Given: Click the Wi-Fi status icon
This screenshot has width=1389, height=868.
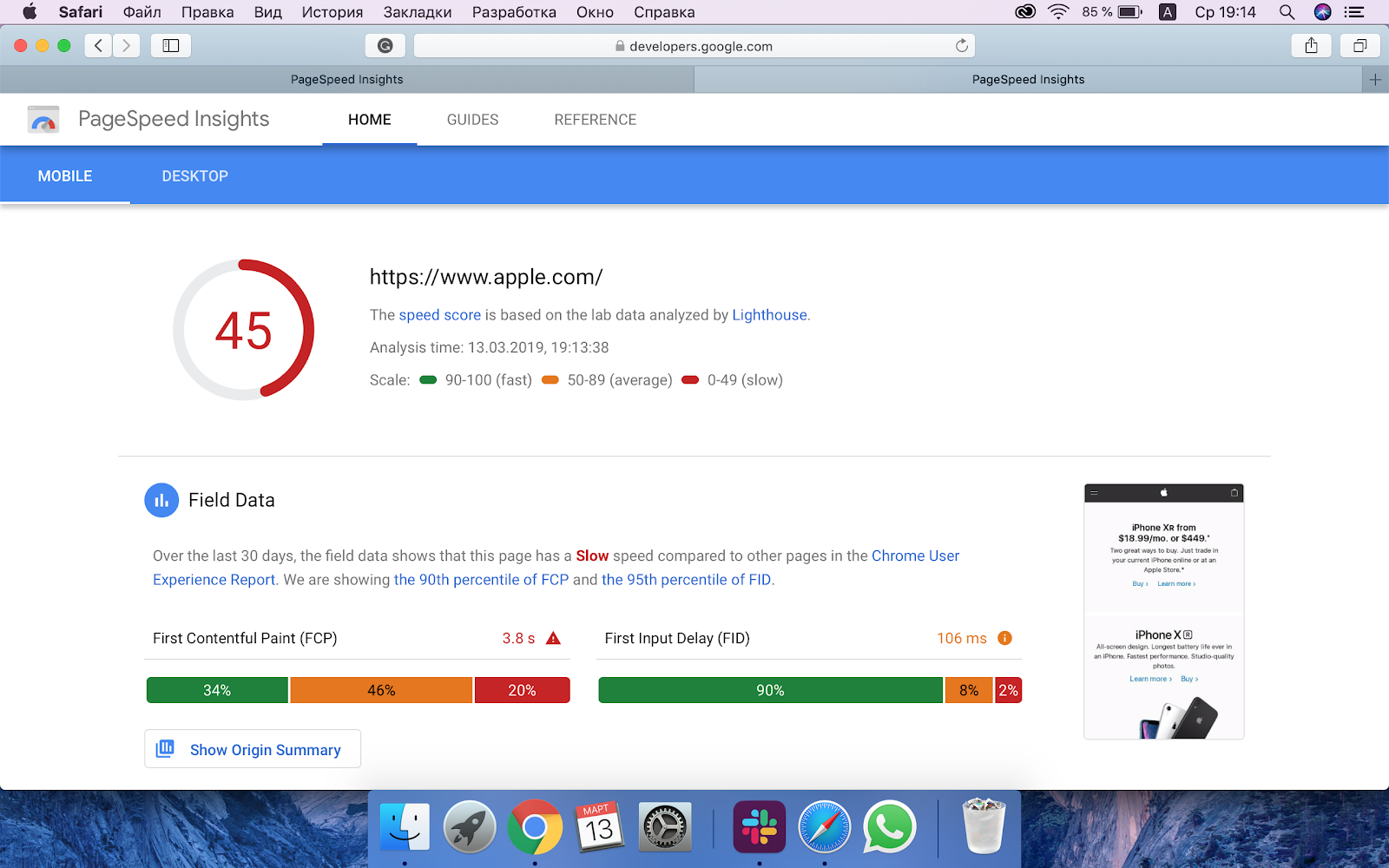Looking at the screenshot, I should point(1058,12).
